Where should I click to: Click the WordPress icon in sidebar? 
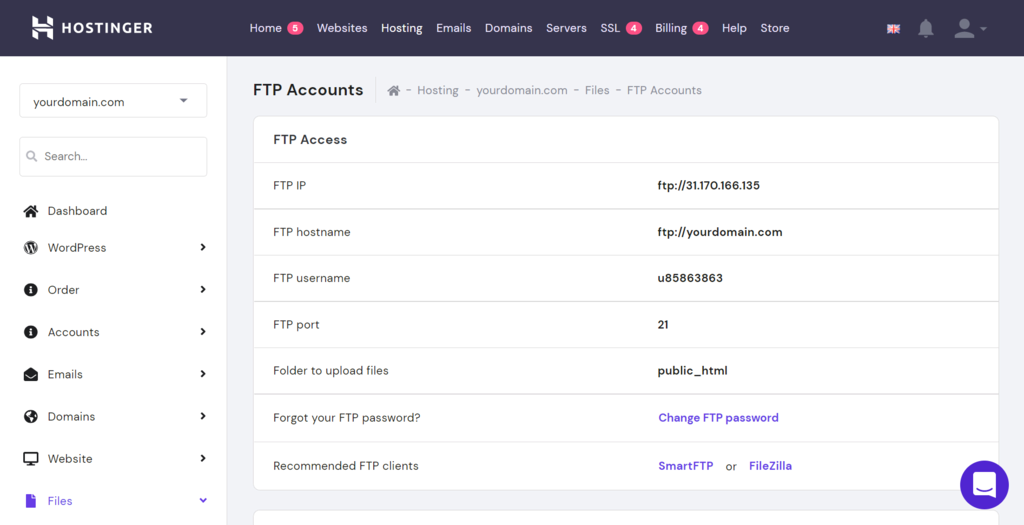[31, 248]
